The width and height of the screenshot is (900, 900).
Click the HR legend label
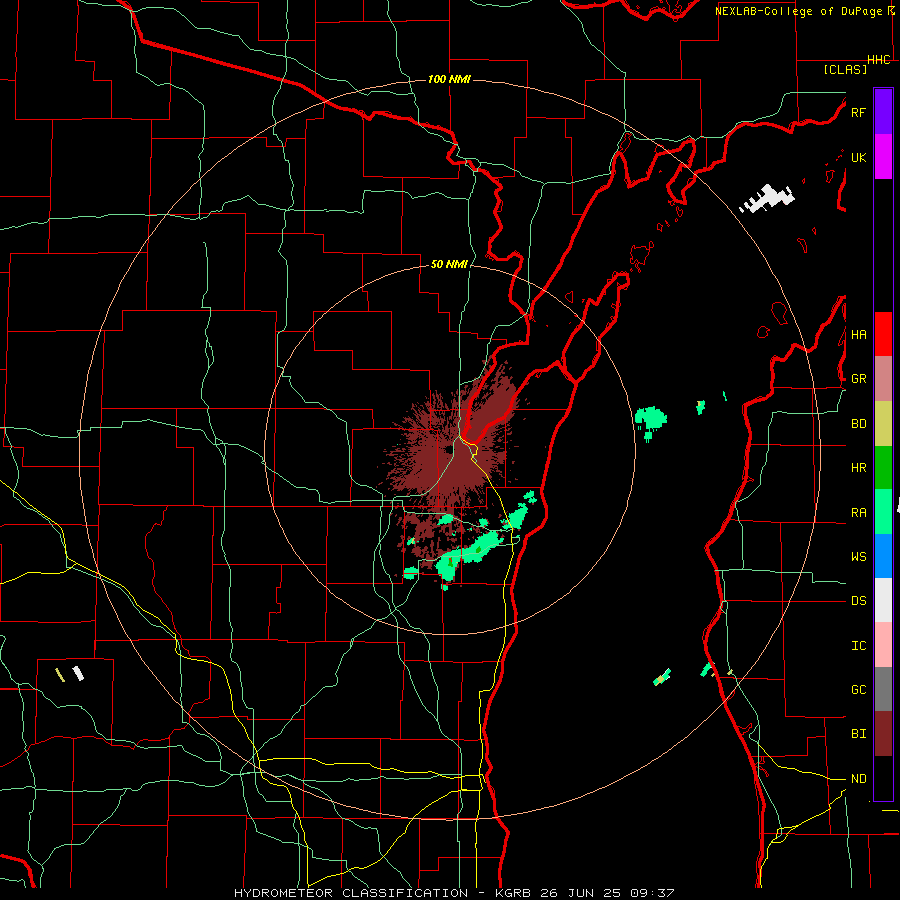click(858, 468)
